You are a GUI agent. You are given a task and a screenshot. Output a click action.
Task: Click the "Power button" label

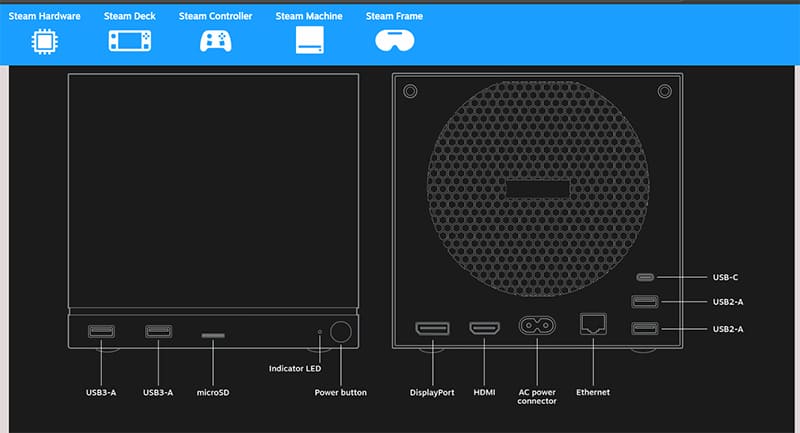(x=340, y=392)
